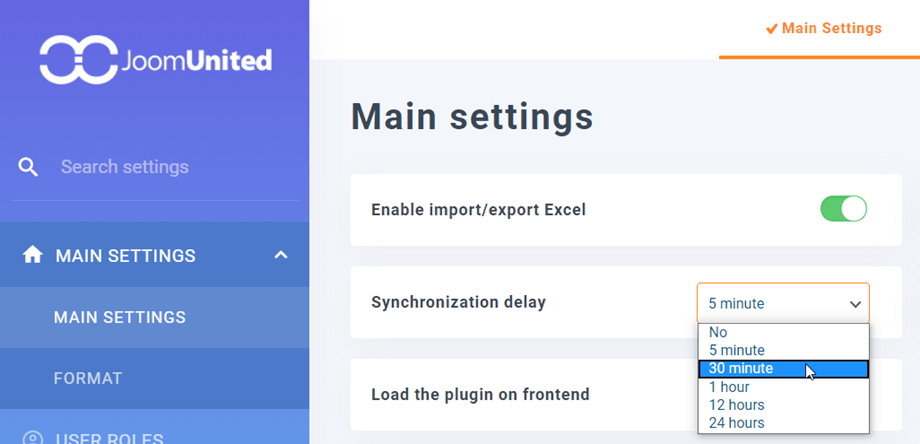Screen dimensions: 920x444
Task: Collapse the Main Settings sidebar chevron
Action: click(x=281, y=255)
